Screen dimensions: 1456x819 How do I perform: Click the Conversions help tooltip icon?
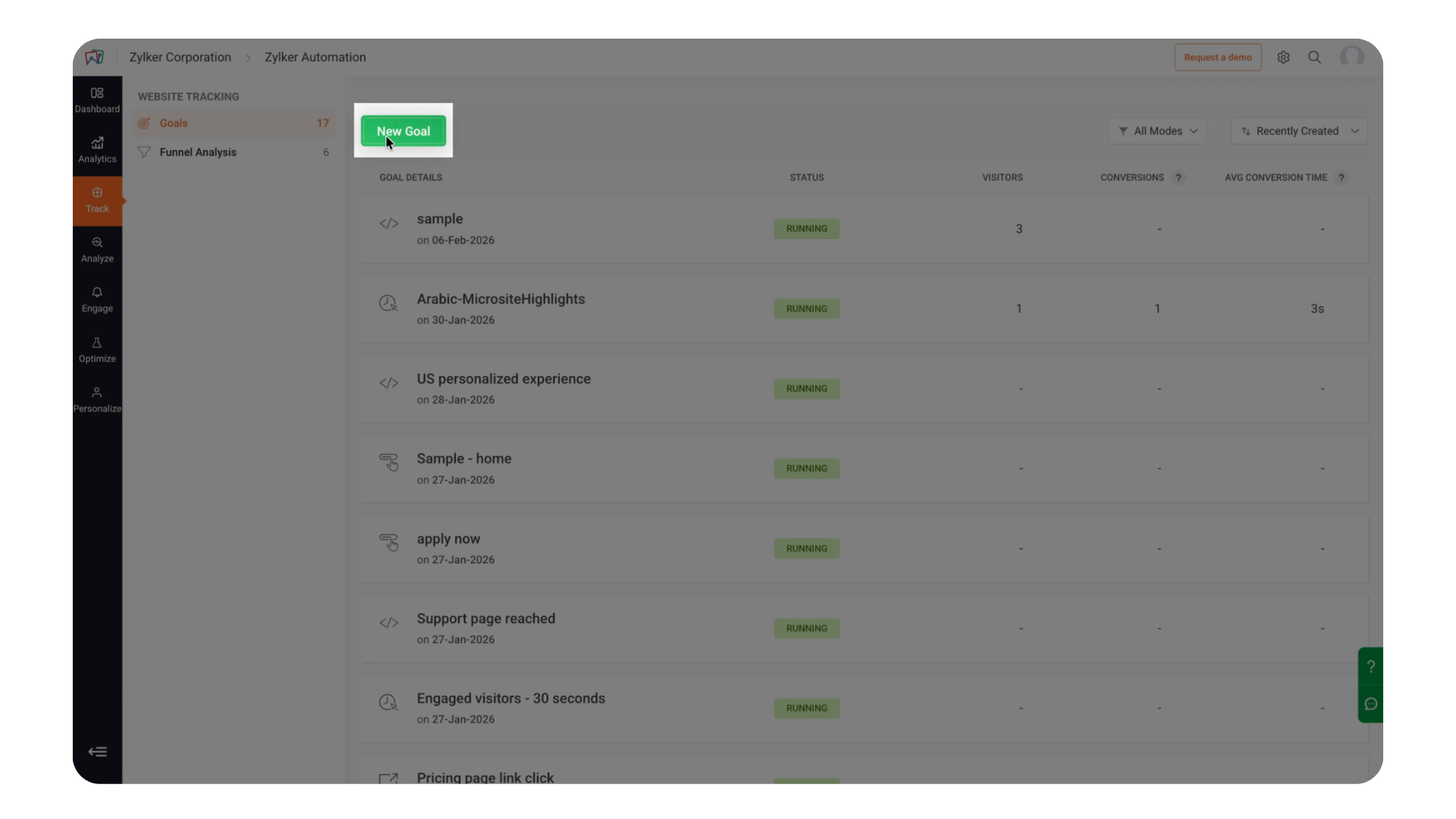tap(1178, 177)
